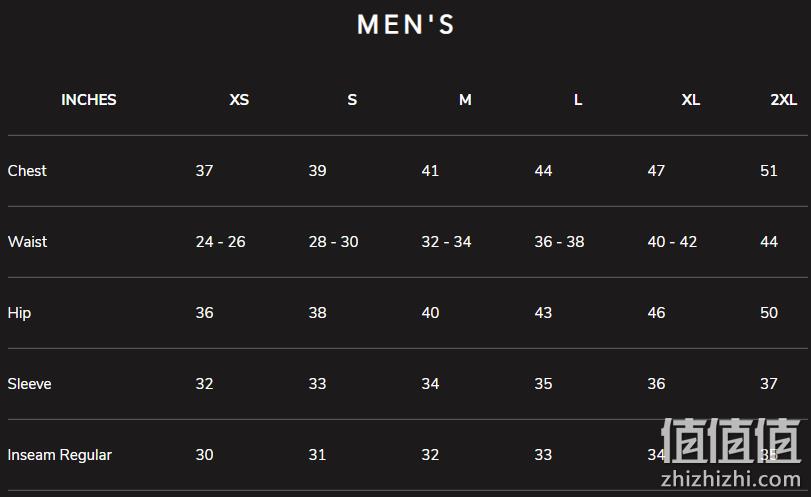
Task: Click the S size column header
Action: [x=352, y=99]
